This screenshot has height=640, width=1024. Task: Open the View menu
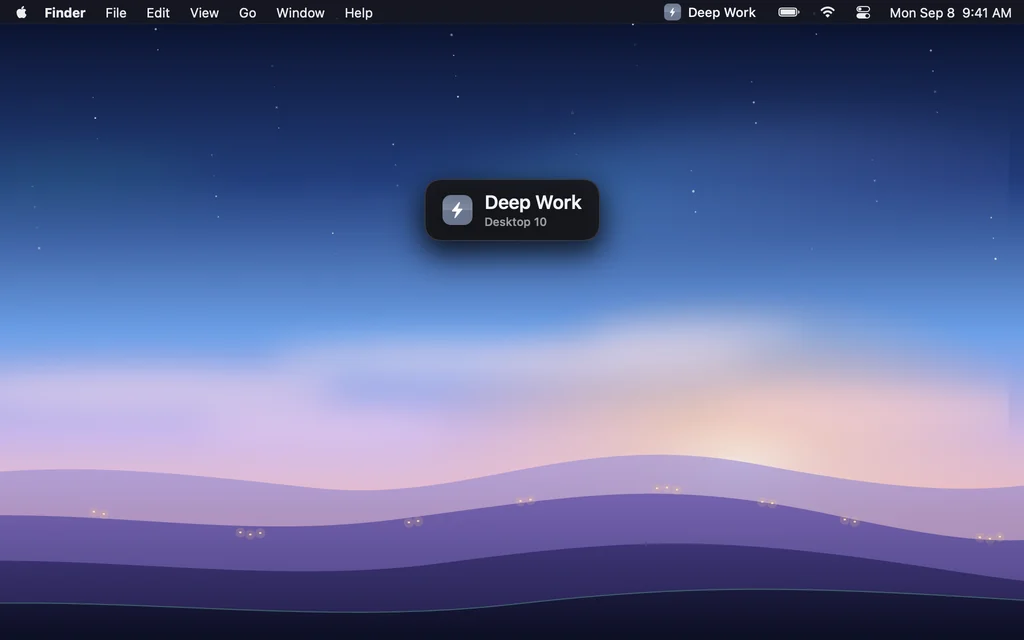tap(204, 12)
